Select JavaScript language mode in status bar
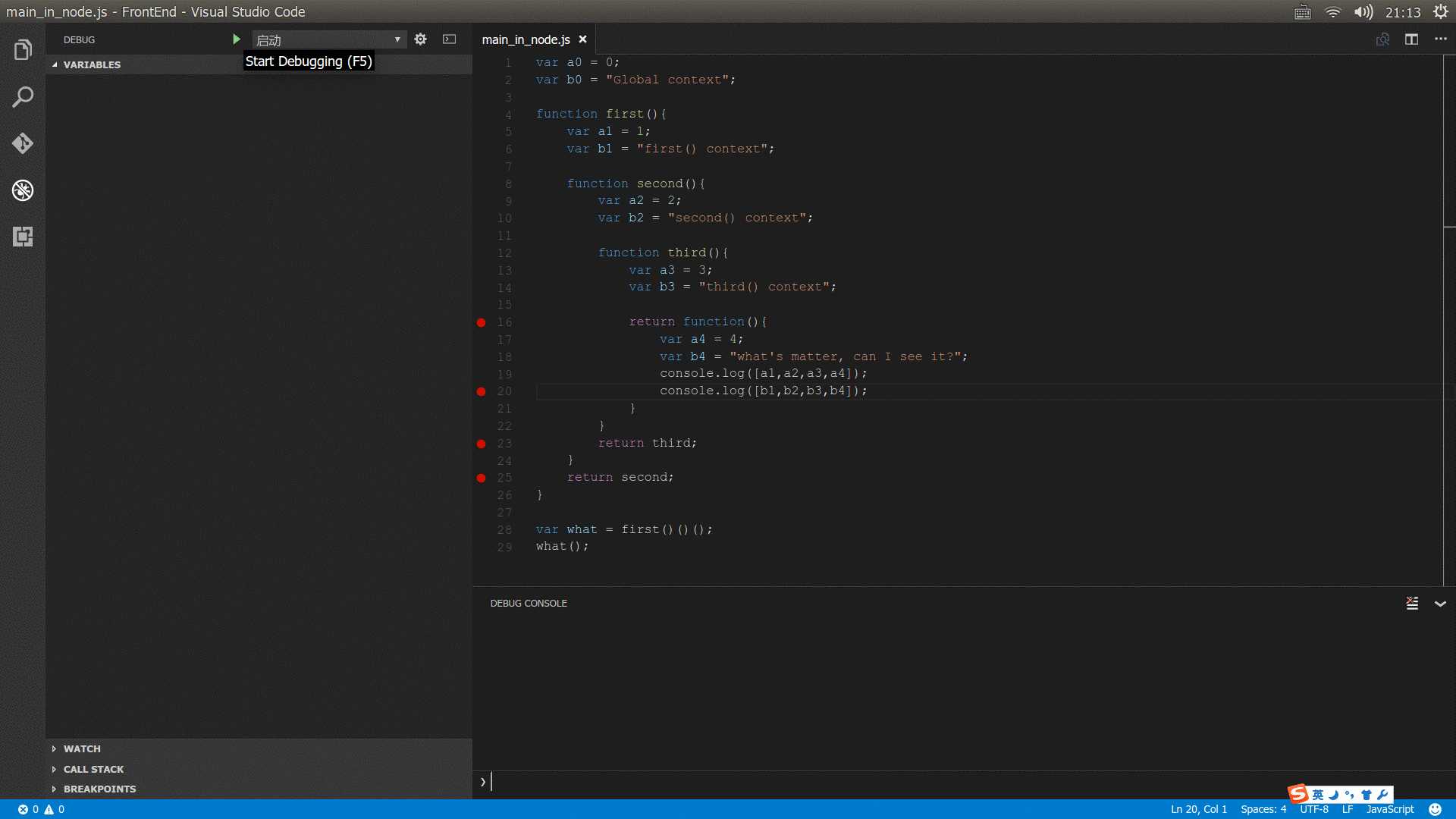 1390,809
